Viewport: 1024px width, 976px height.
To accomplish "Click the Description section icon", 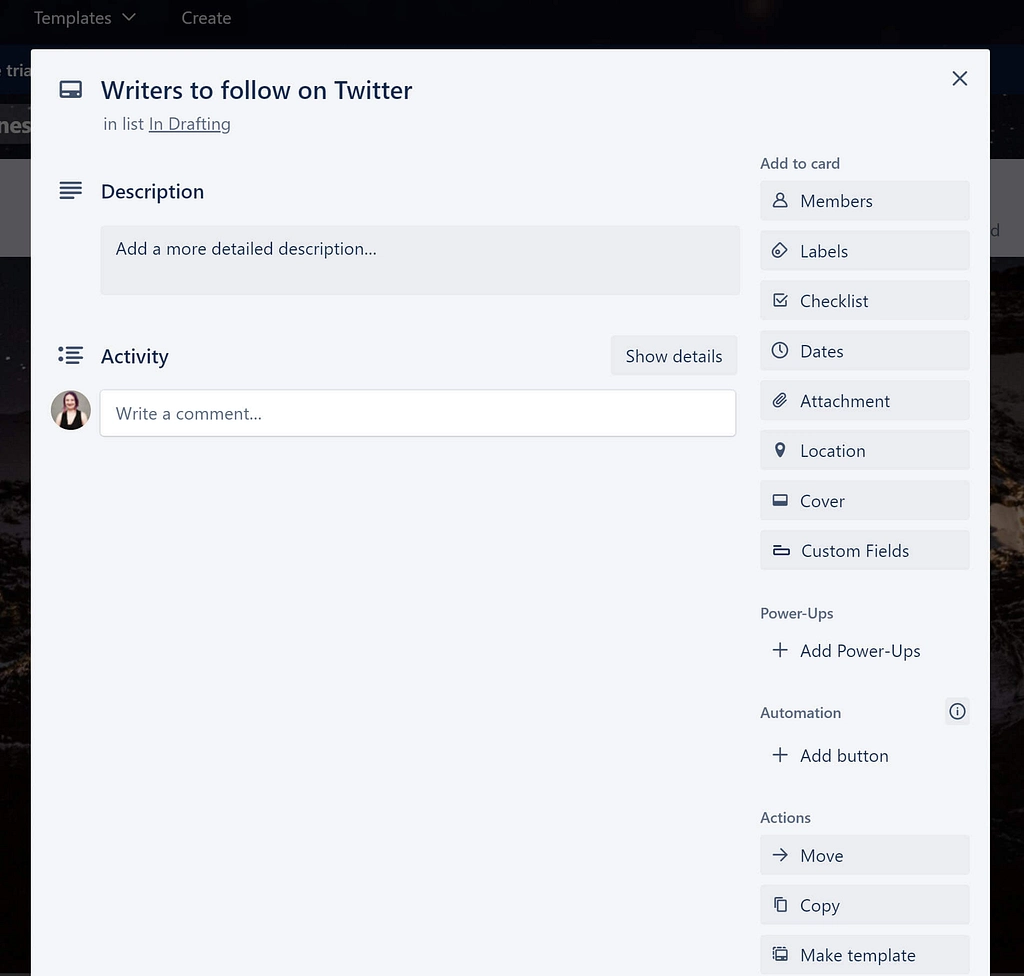I will pos(71,191).
